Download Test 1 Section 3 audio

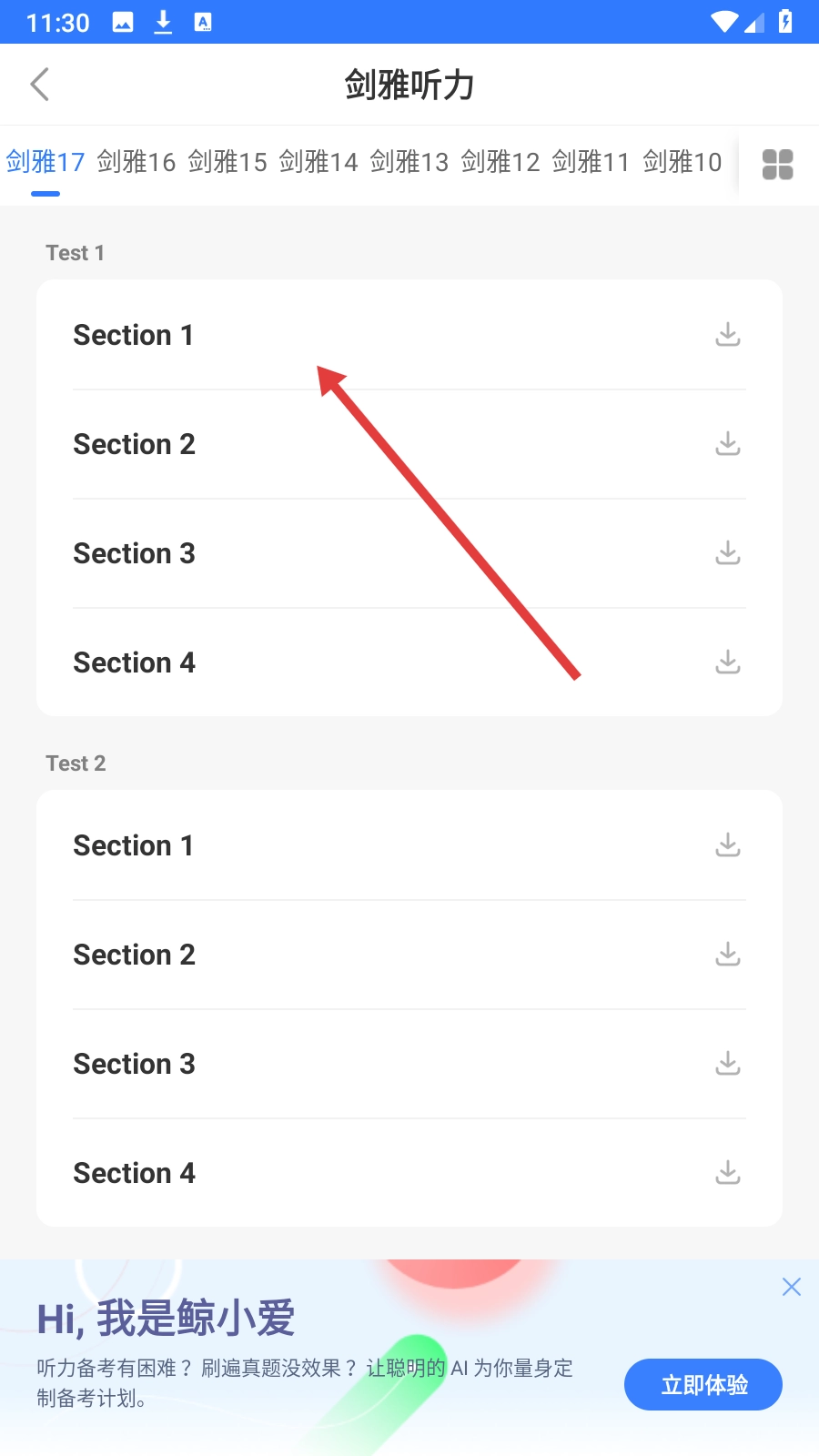pos(727,553)
